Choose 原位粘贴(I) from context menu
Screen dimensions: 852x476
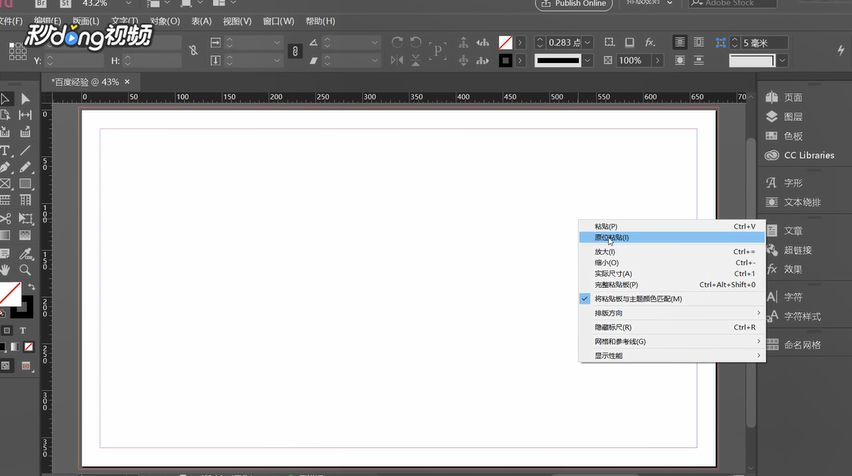(x=672, y=237)
